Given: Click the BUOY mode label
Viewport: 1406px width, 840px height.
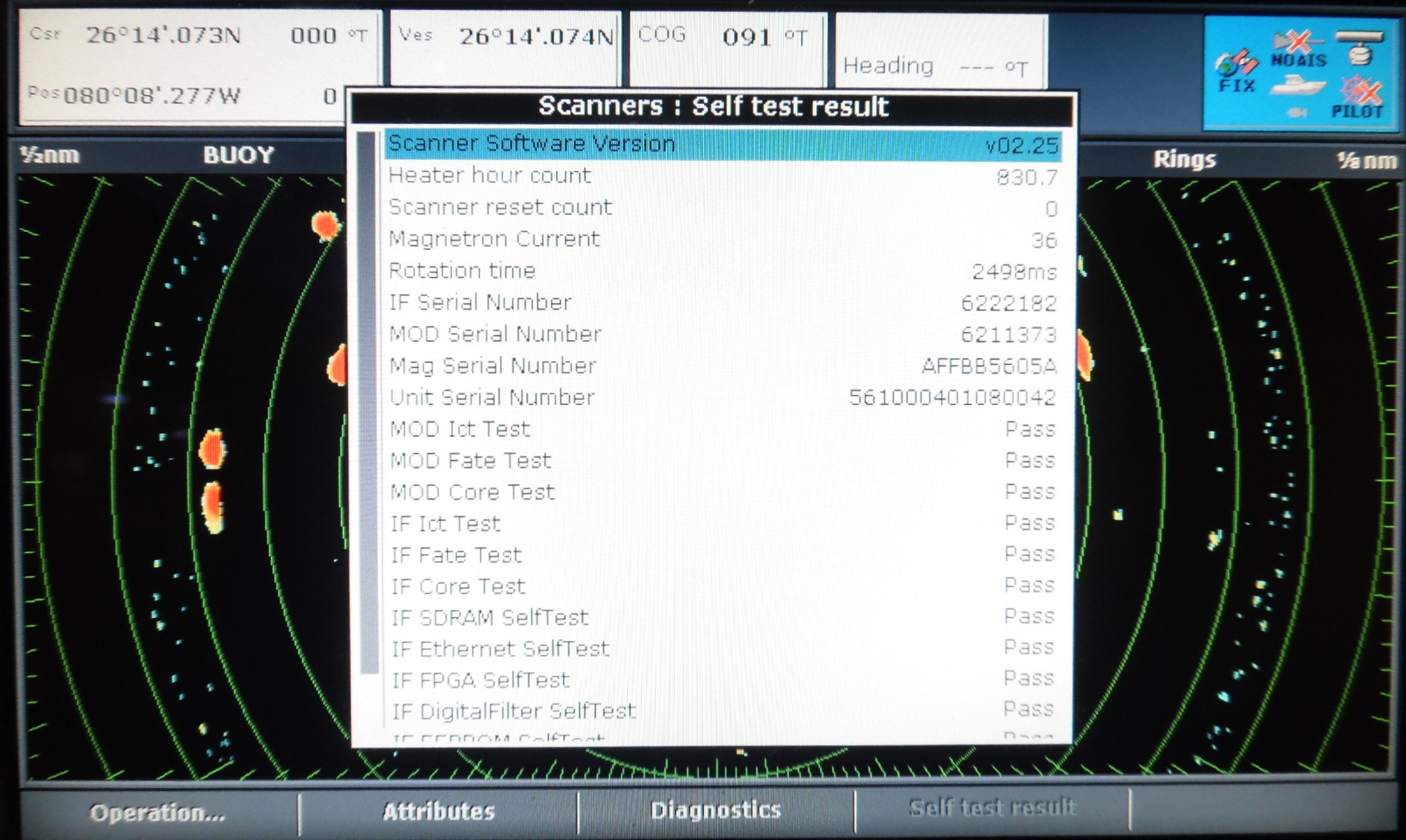Looking at the screenshot, I should [x=238, y=155].
